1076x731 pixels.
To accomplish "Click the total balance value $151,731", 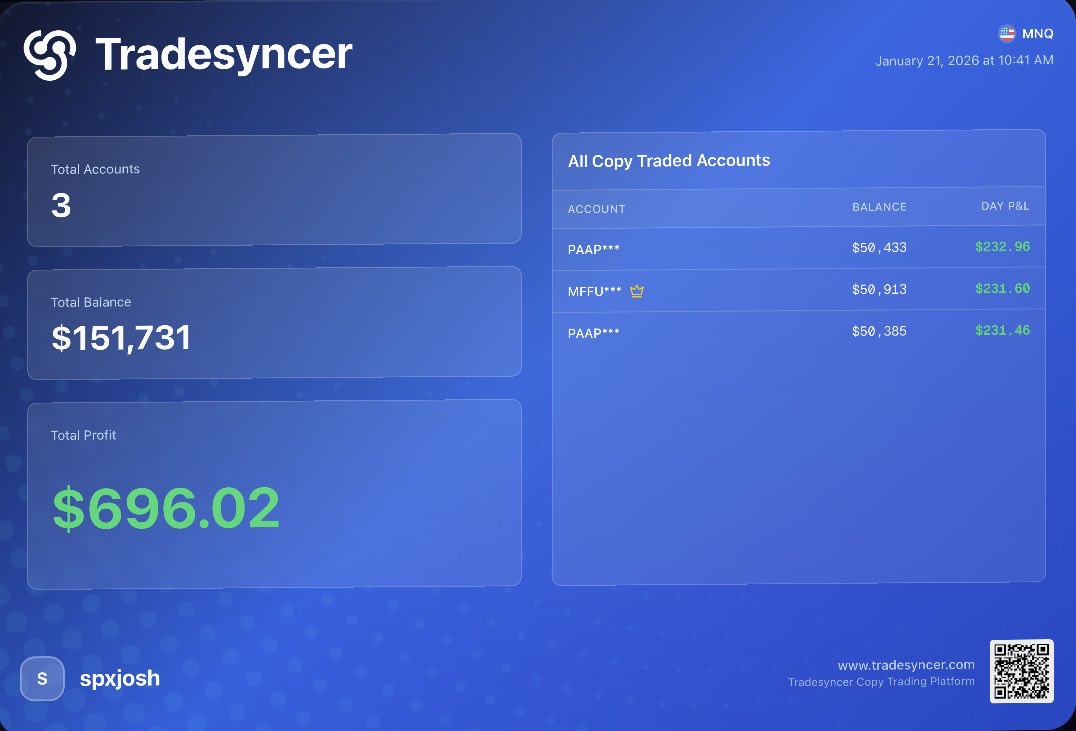I will [x=121, y=338].
